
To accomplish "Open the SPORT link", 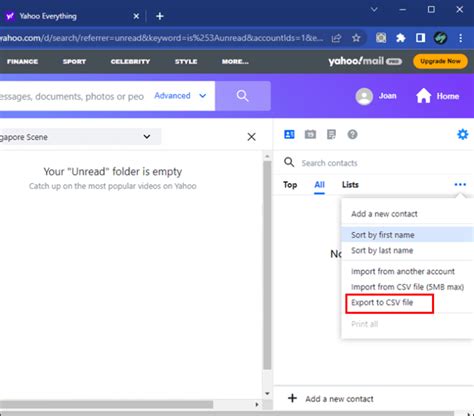I will (74, 61).
